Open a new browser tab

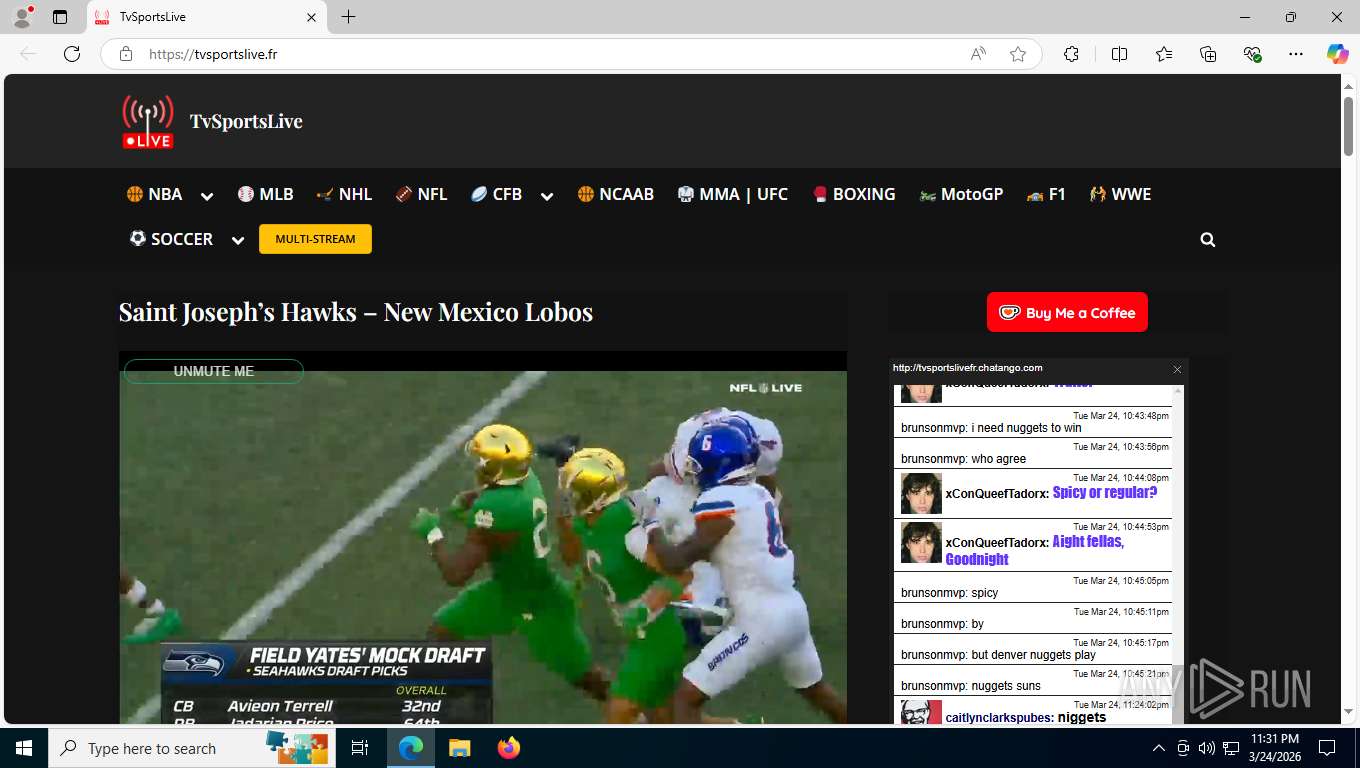point(348,17)
